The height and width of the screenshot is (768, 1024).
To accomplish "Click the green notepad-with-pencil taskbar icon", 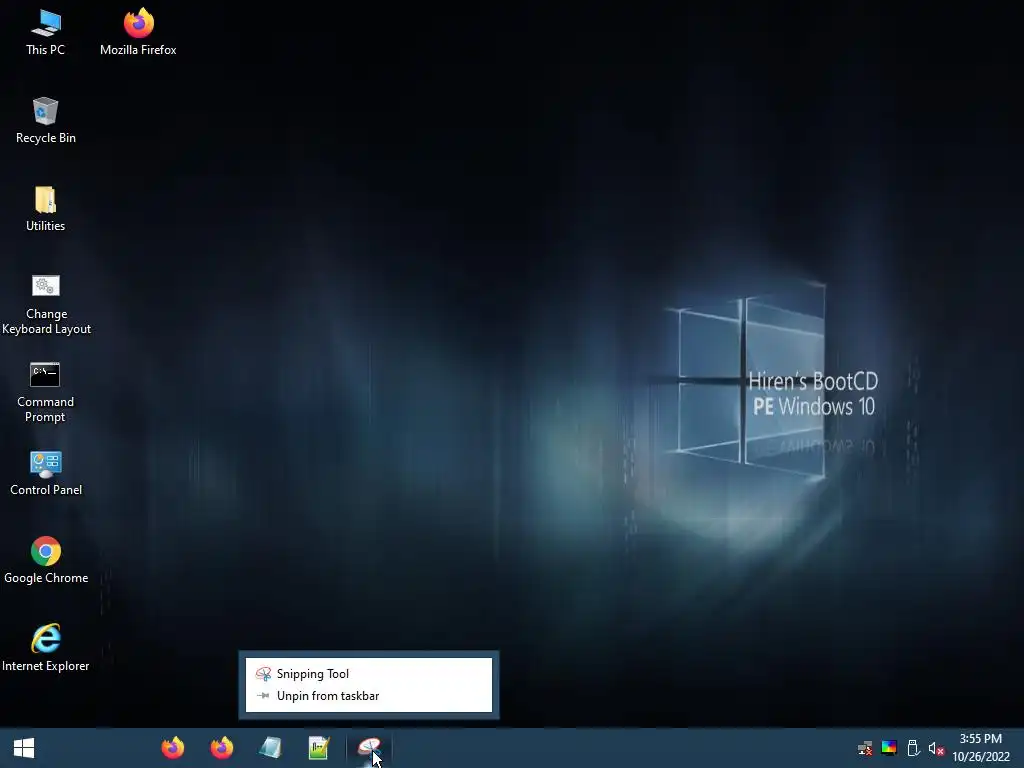I will coord(319,748).
